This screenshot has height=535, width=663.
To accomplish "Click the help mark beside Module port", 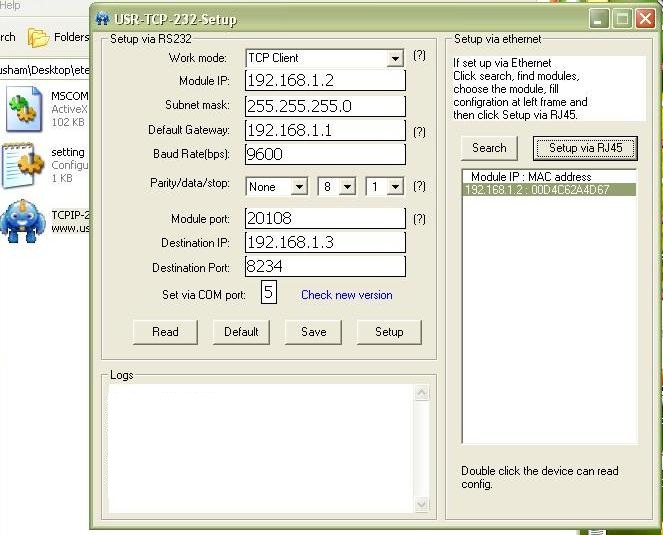I will point(419,219).
